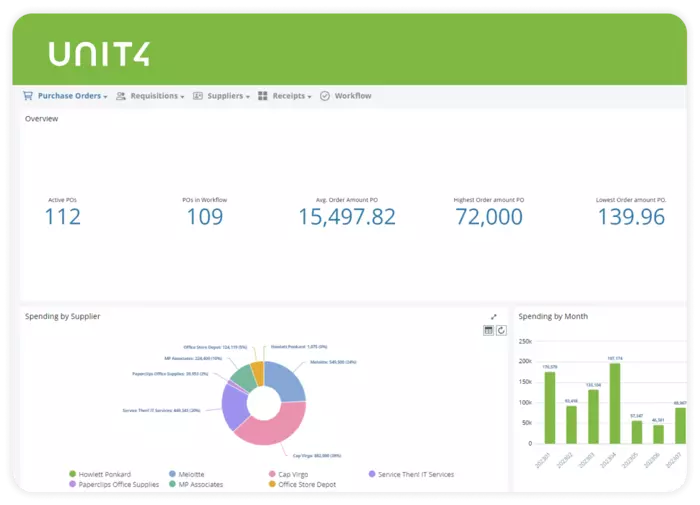Image resolution: width=700 pixels, height=505 pixels.
Task: Go to the Workflow page
Action: 353,96
